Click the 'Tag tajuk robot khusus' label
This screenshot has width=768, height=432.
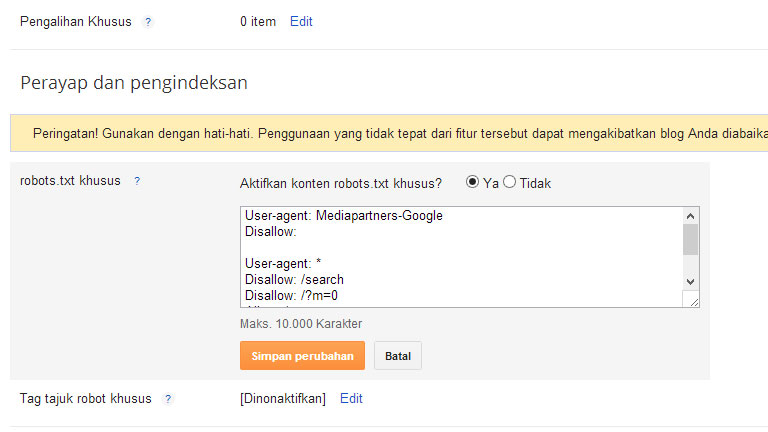[86, 399]
